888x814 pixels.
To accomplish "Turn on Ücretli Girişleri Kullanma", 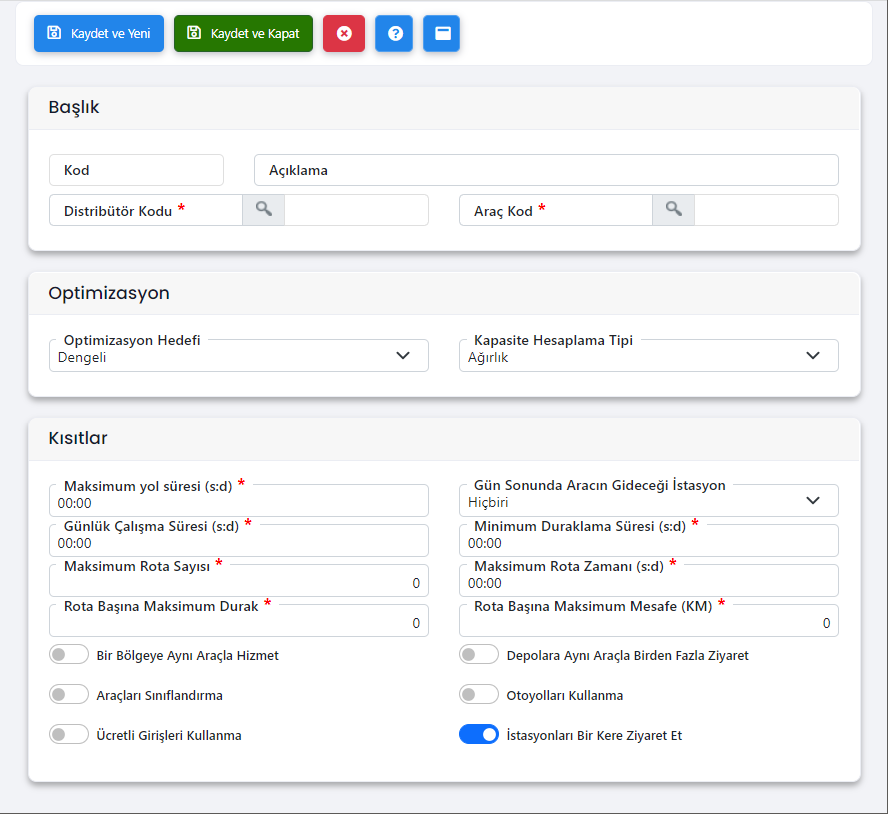I will [69, 734].
